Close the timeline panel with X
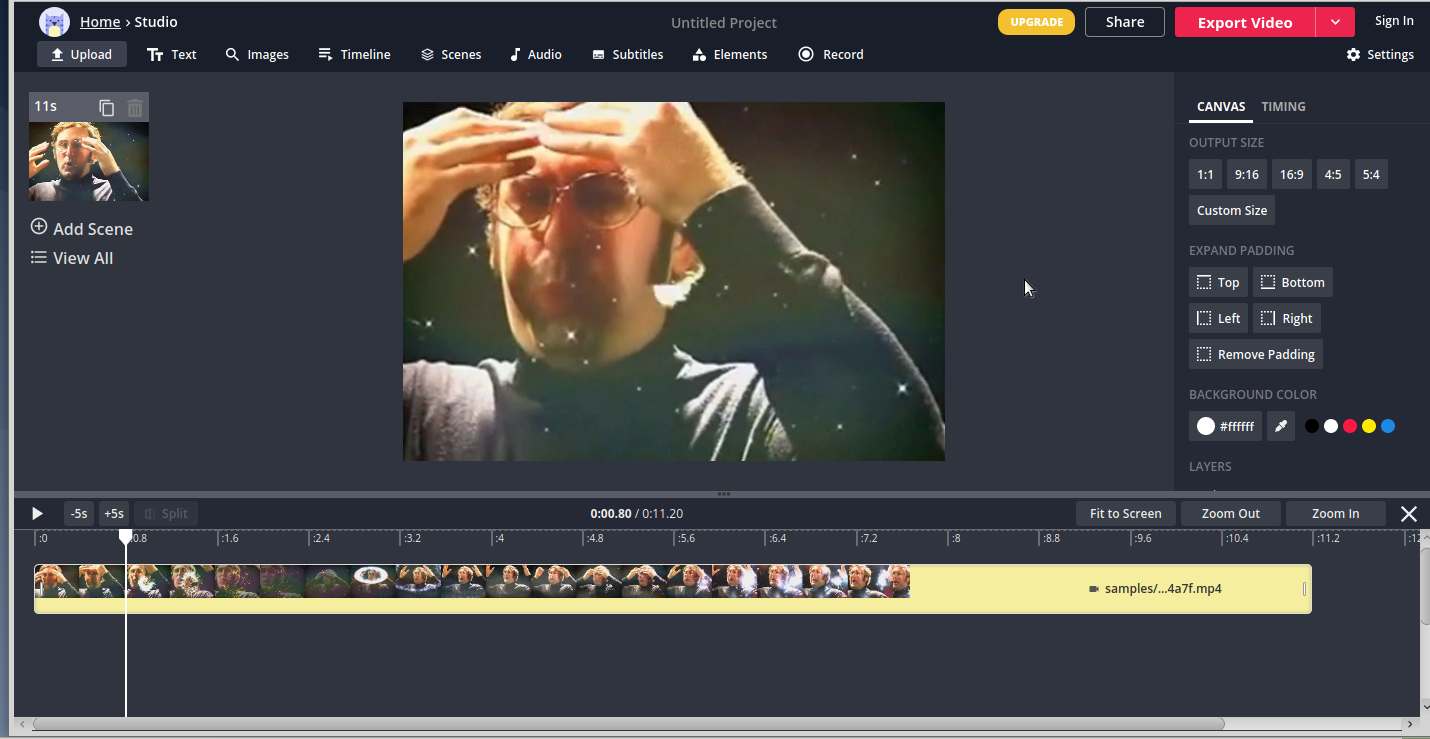This screenshot has width=1430, height=739. coord(1409,514)
